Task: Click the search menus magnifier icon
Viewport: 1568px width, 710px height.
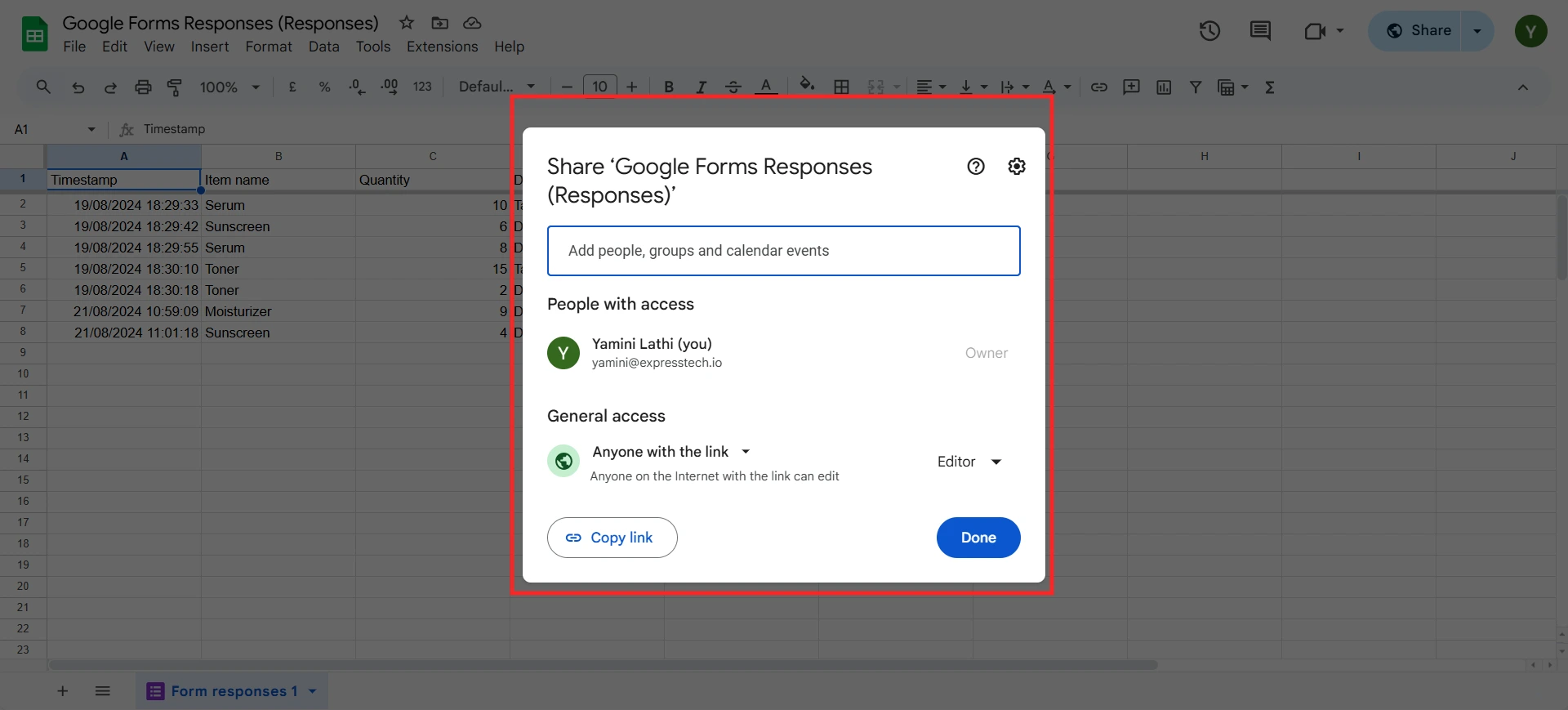Action: point(43,87)
